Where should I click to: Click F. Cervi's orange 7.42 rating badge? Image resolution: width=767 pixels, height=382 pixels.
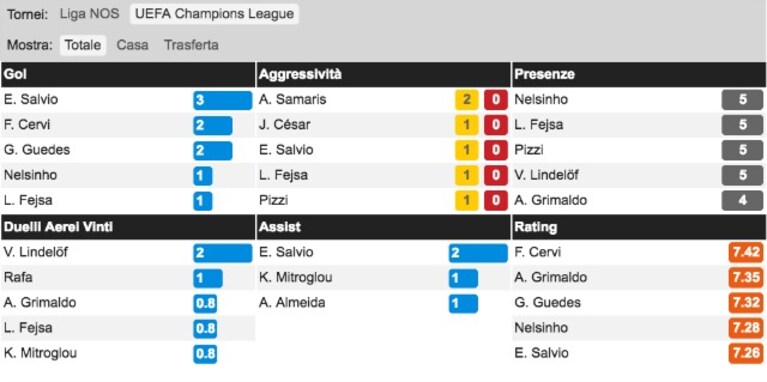pos(745,252)
